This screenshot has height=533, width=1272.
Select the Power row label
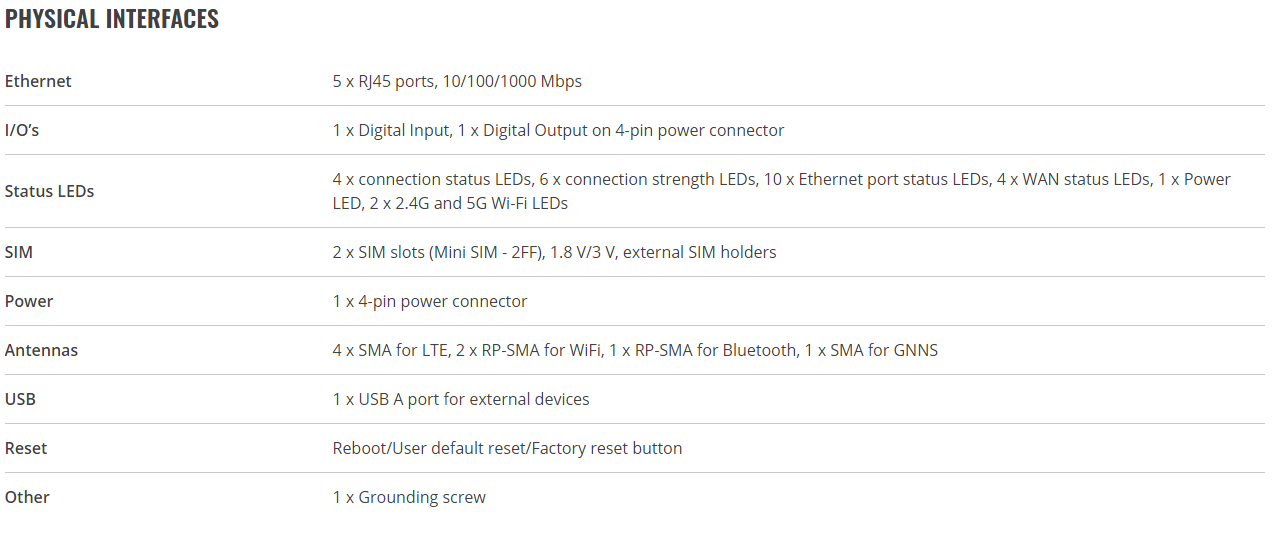(x=29, y=301)
